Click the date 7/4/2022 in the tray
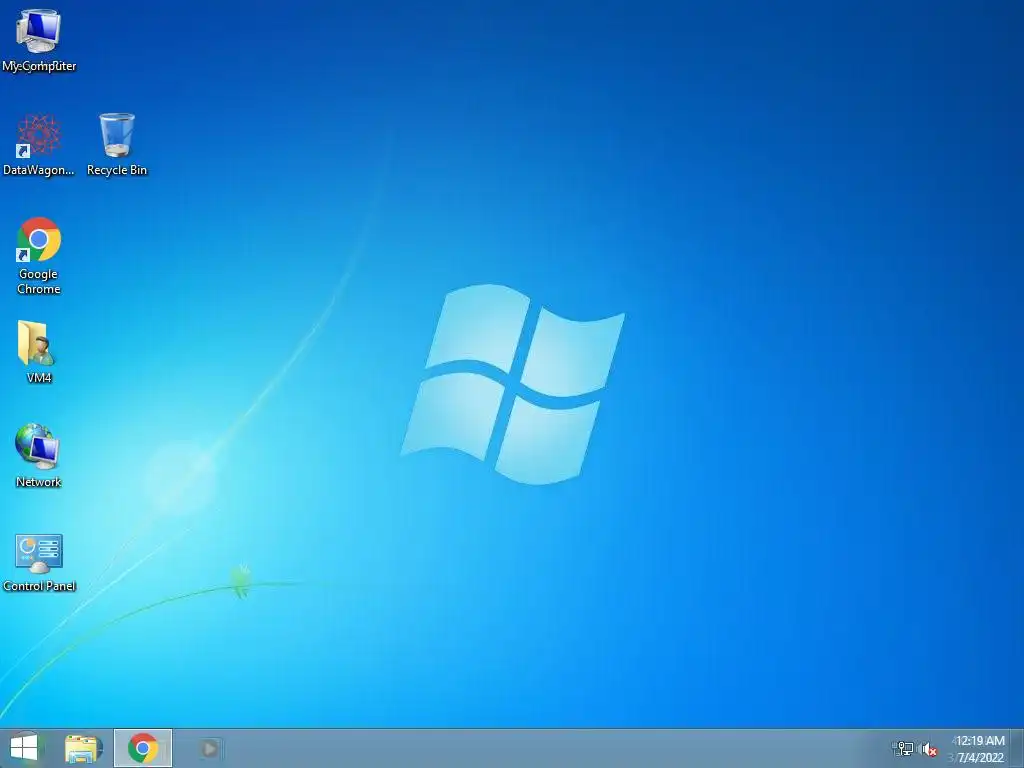This screenshot has height=768, width=1024. [x=980, y=758]
